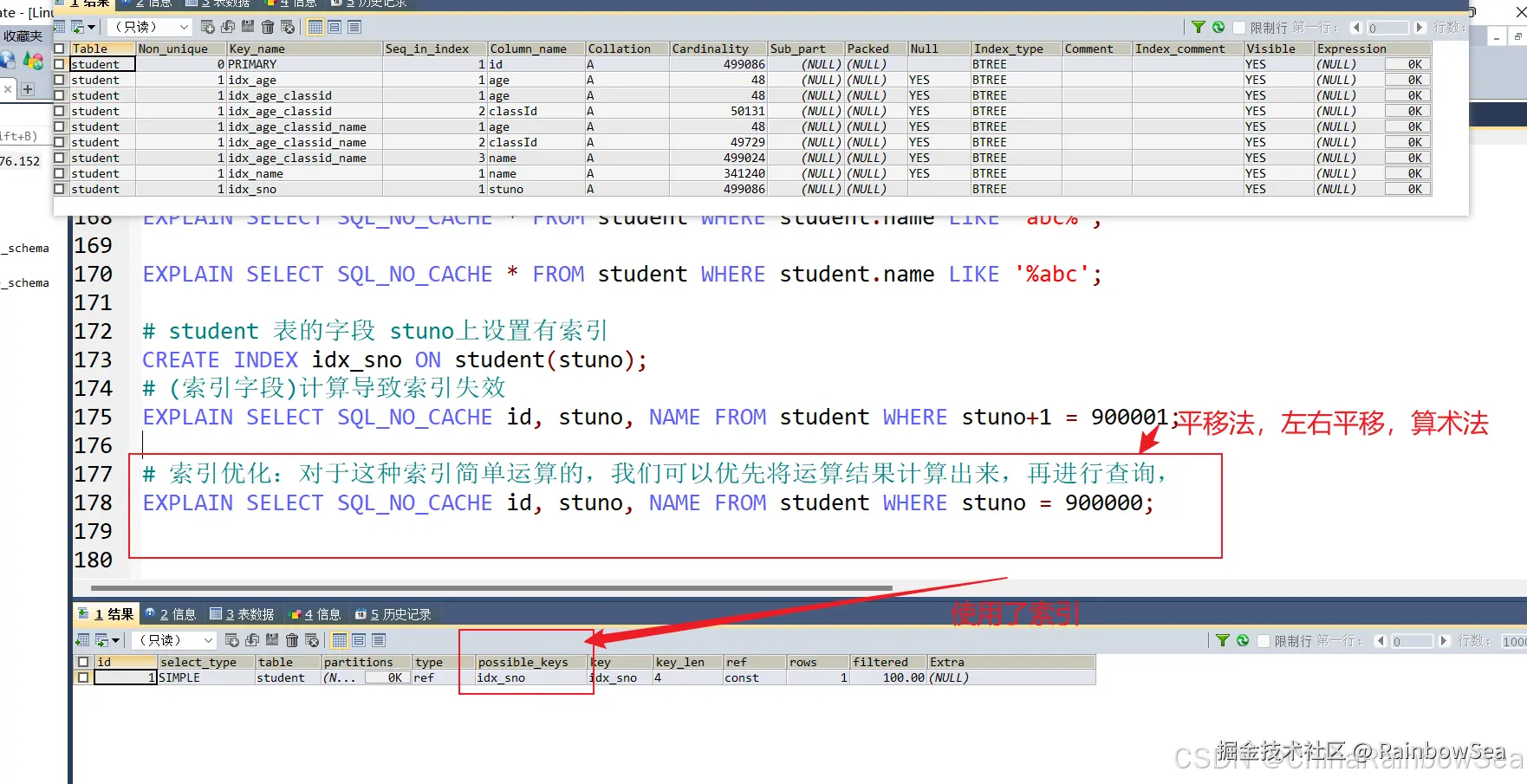
Task: Click first-row input field in upper pane
Action: tap(1388, 28)
